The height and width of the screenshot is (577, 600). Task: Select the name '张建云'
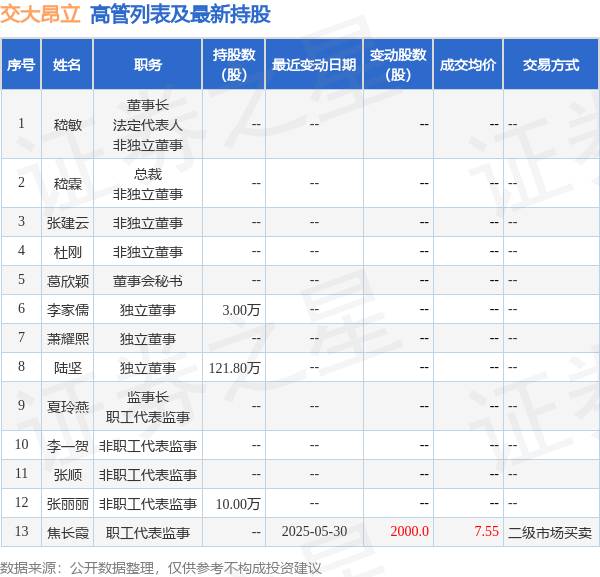pyautogui.click(x=68, y=223)
